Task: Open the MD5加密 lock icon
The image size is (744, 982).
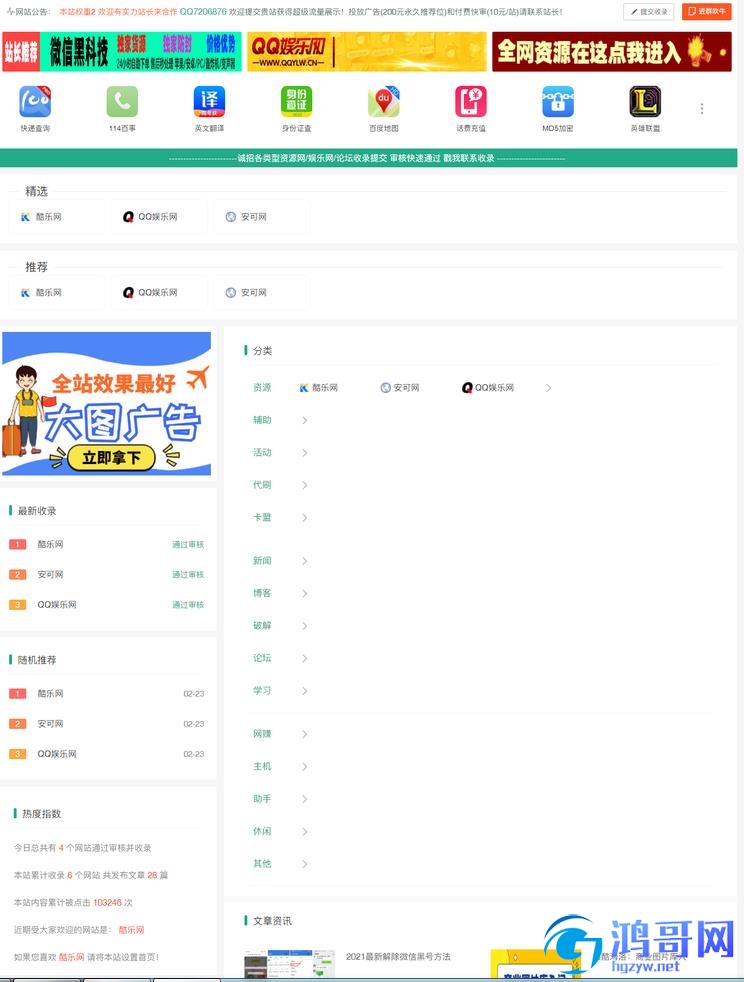Action: point(557,101)
